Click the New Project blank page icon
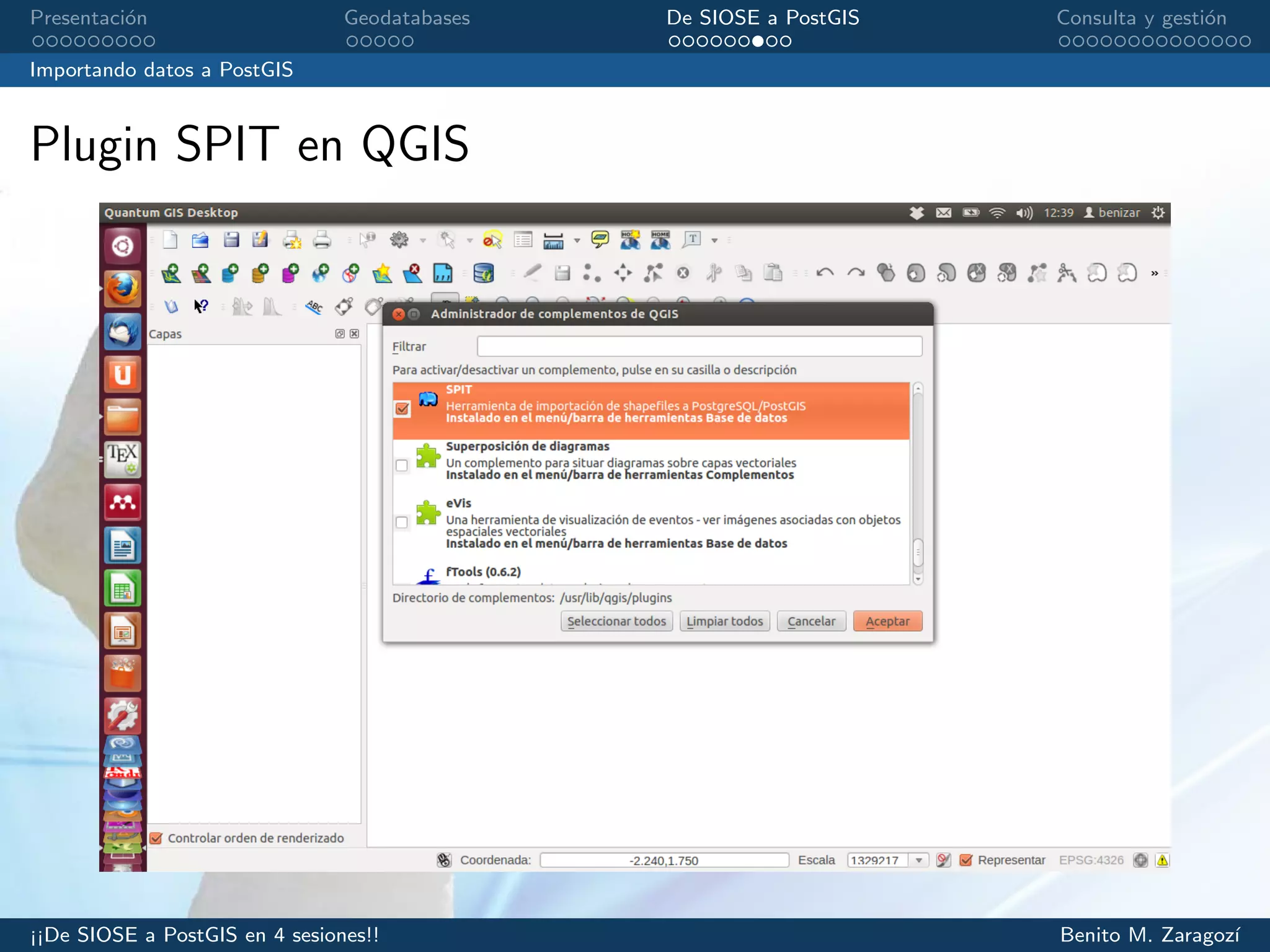Viewport: 1270px width, 952px height. click(x=170, y=240)
